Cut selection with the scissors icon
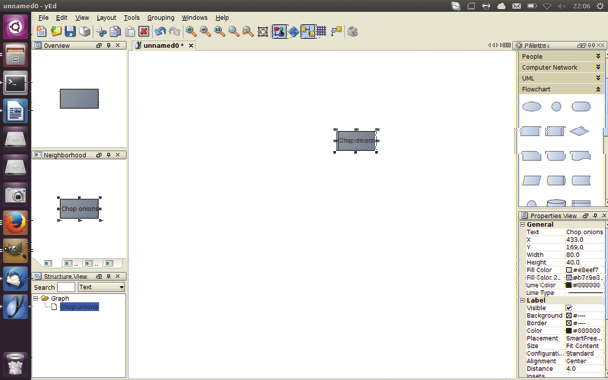Viewport: 608px width, 380px height. click(101, 31)
